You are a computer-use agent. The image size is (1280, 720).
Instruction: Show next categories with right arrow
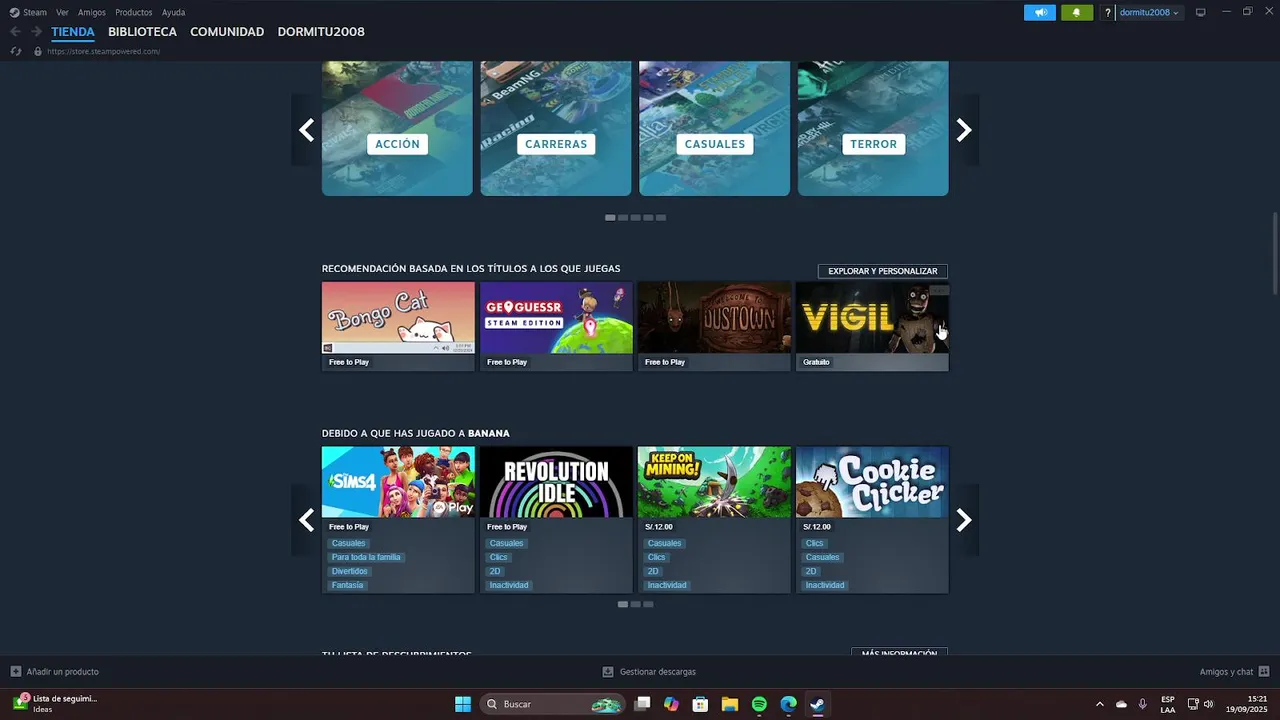(x=964, y=130)
